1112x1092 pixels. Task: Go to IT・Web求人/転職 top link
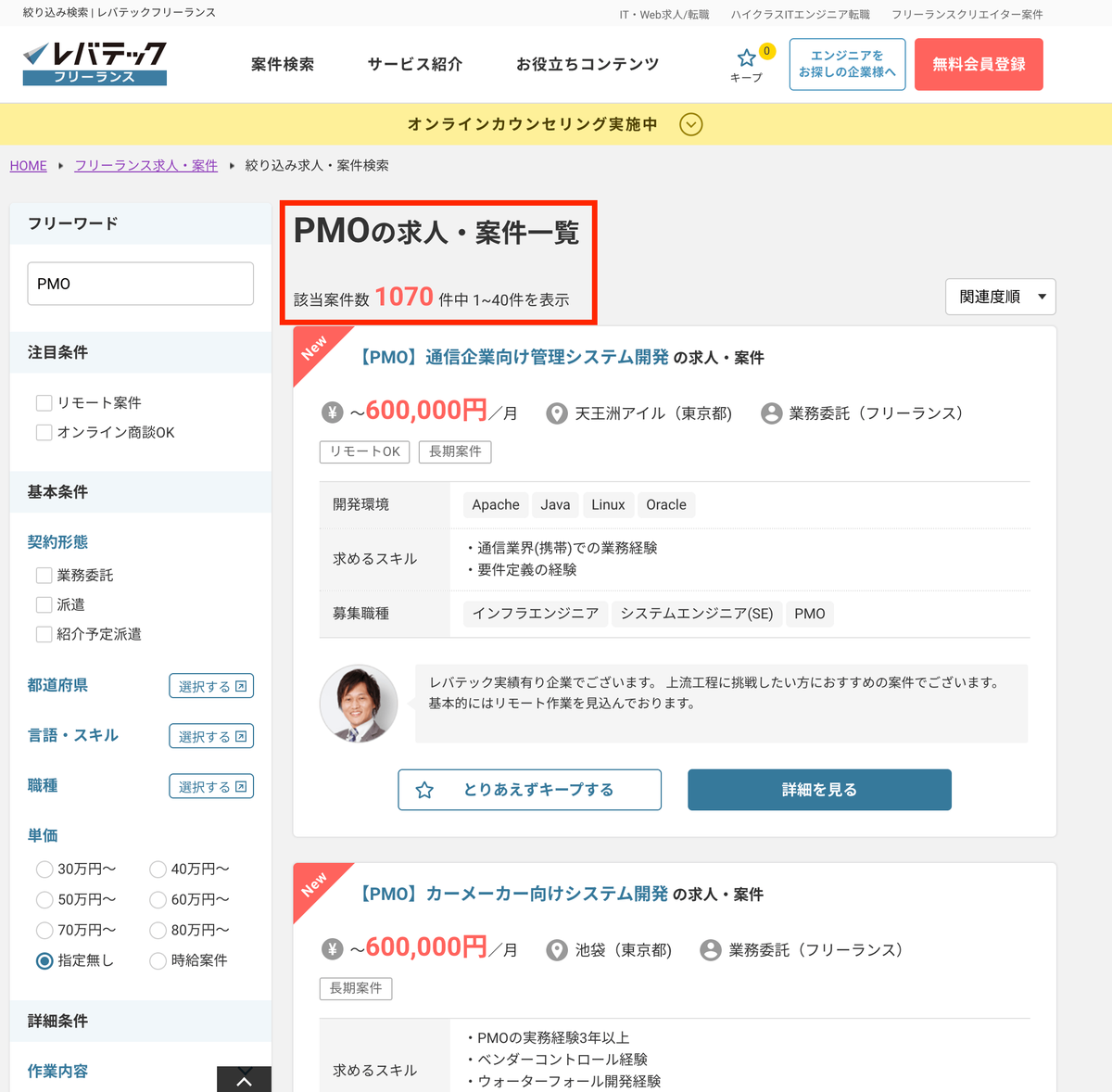[x=664, y=14]
